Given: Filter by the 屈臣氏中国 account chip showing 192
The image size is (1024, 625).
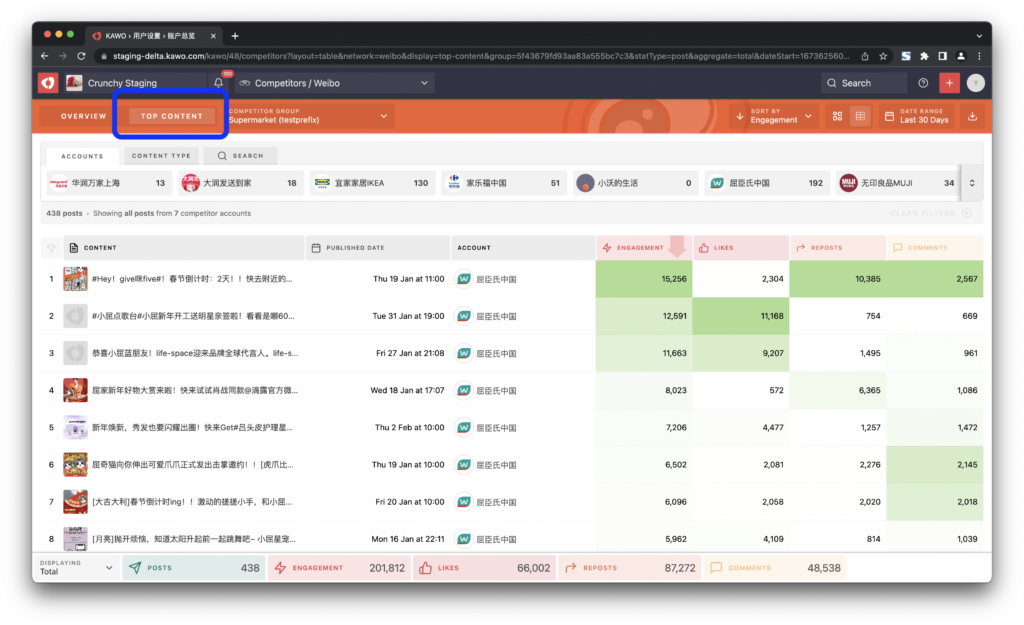Looking at the screenshot, I should click(767, 183).
